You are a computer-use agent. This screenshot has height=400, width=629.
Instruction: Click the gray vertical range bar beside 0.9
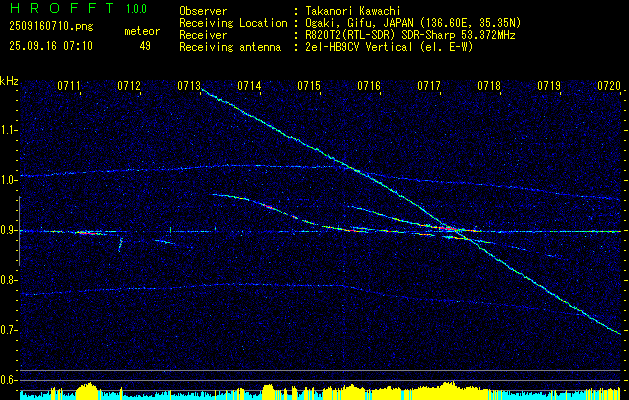click(x=20, y=231)
